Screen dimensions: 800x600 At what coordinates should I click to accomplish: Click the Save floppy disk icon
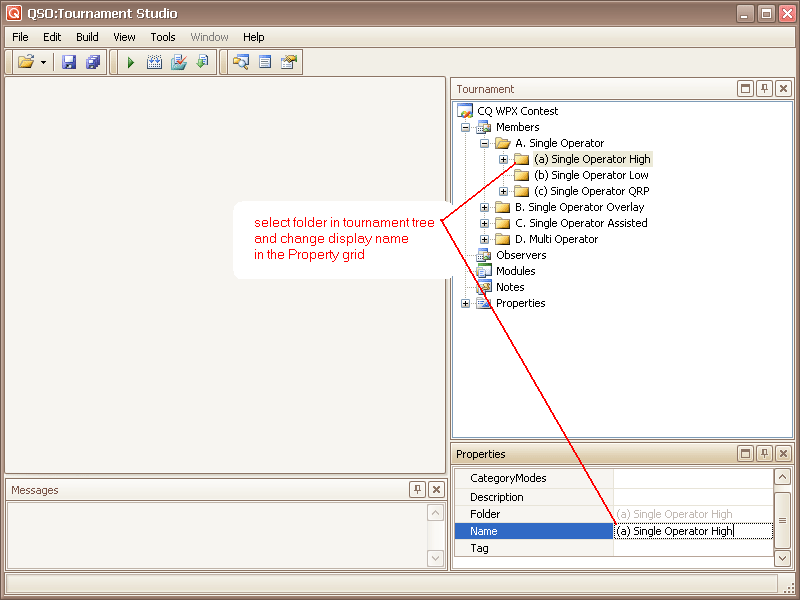(69, 62)
